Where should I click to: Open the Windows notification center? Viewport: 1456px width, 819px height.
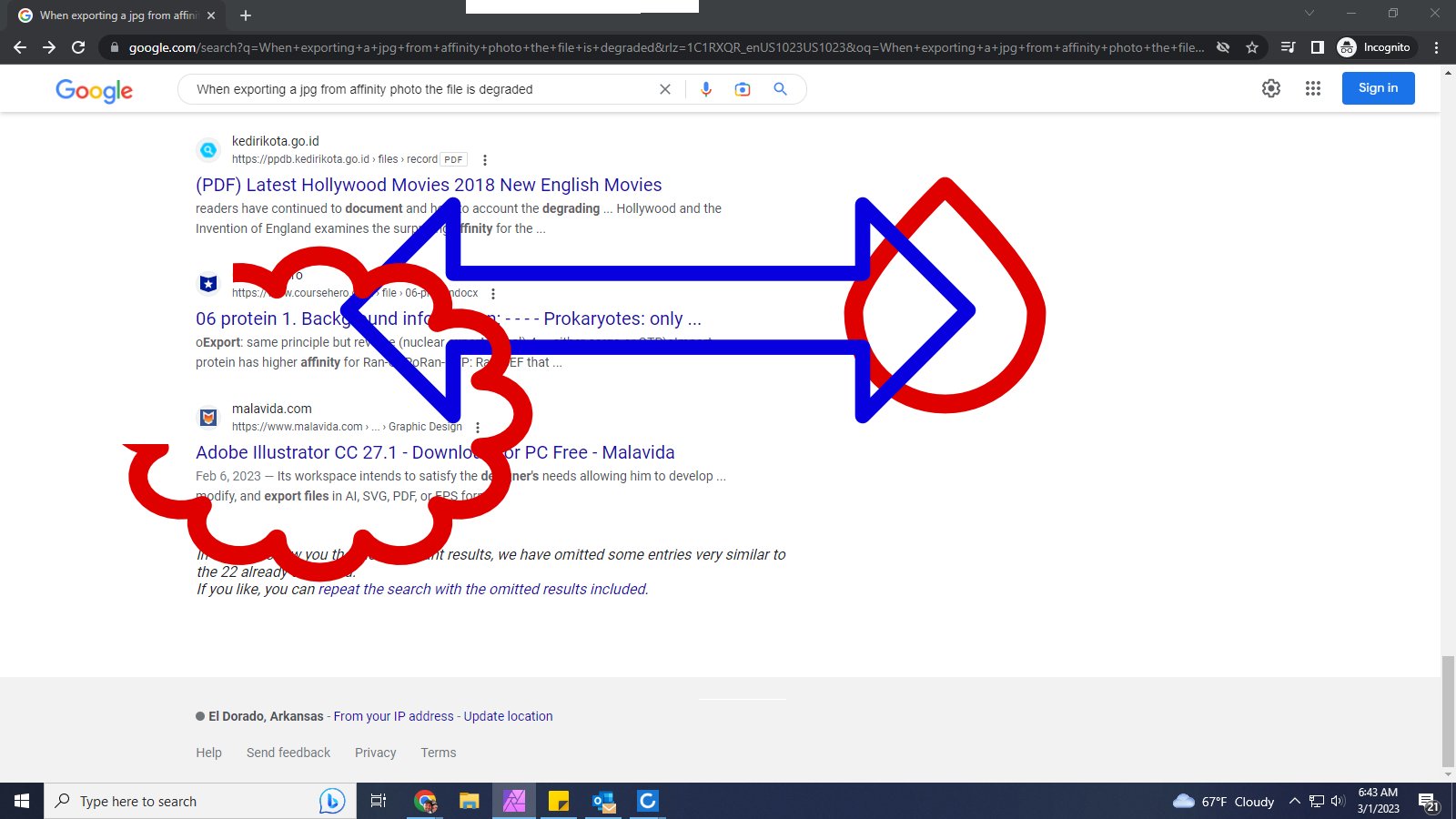click(1429, 802)
